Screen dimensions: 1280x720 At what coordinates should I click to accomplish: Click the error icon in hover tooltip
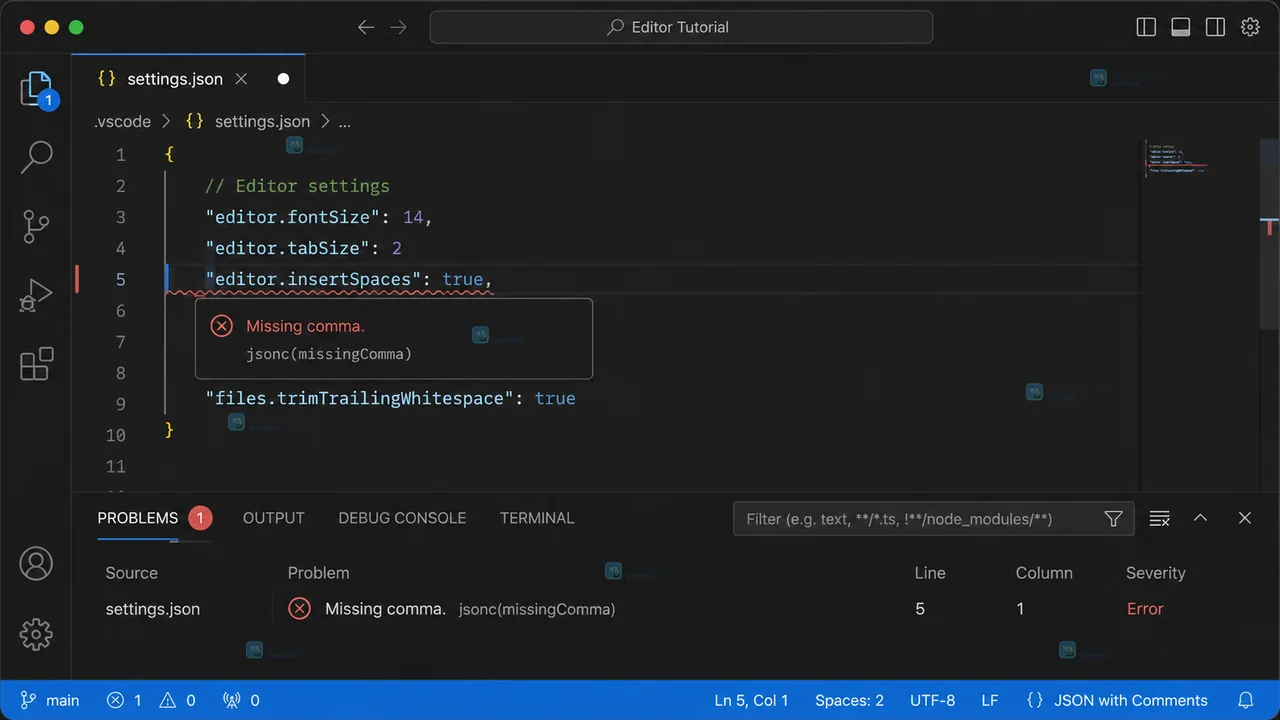coord(221,326)
